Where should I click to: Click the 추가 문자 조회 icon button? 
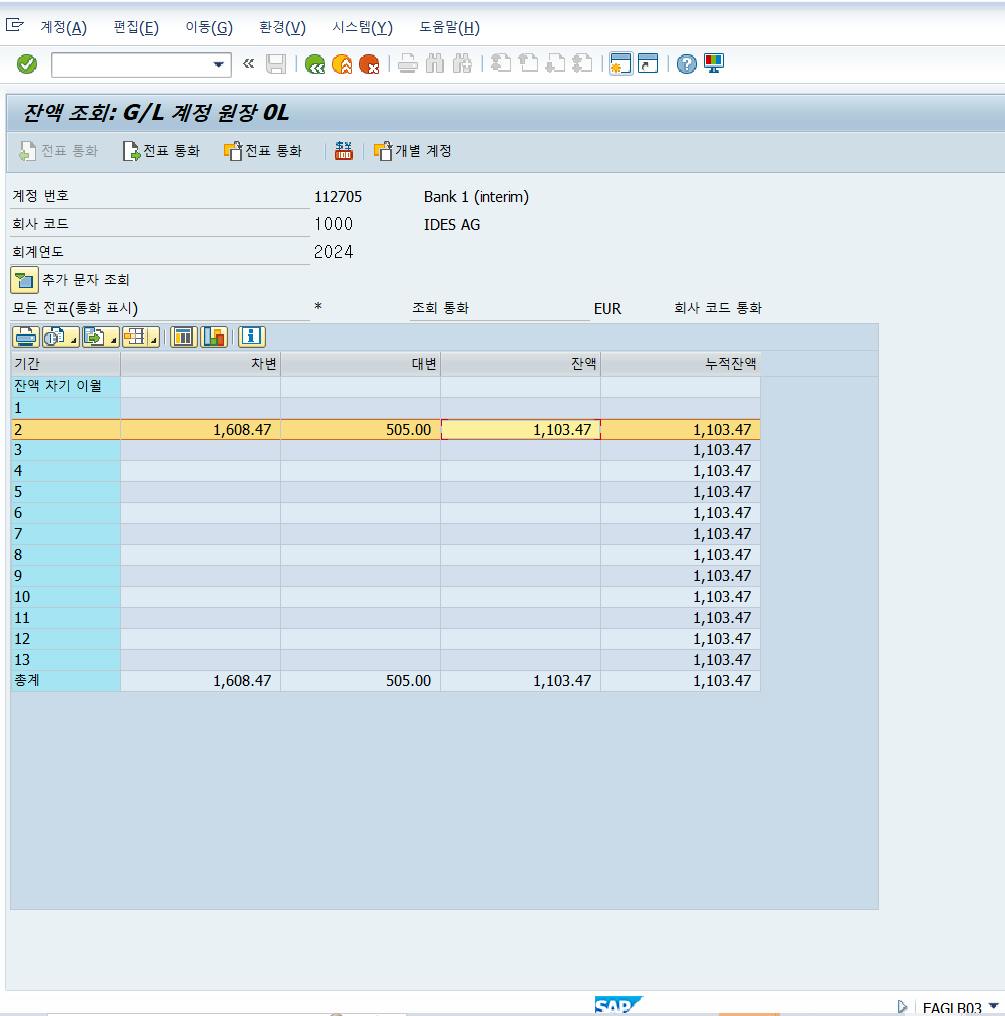[24, 281]
